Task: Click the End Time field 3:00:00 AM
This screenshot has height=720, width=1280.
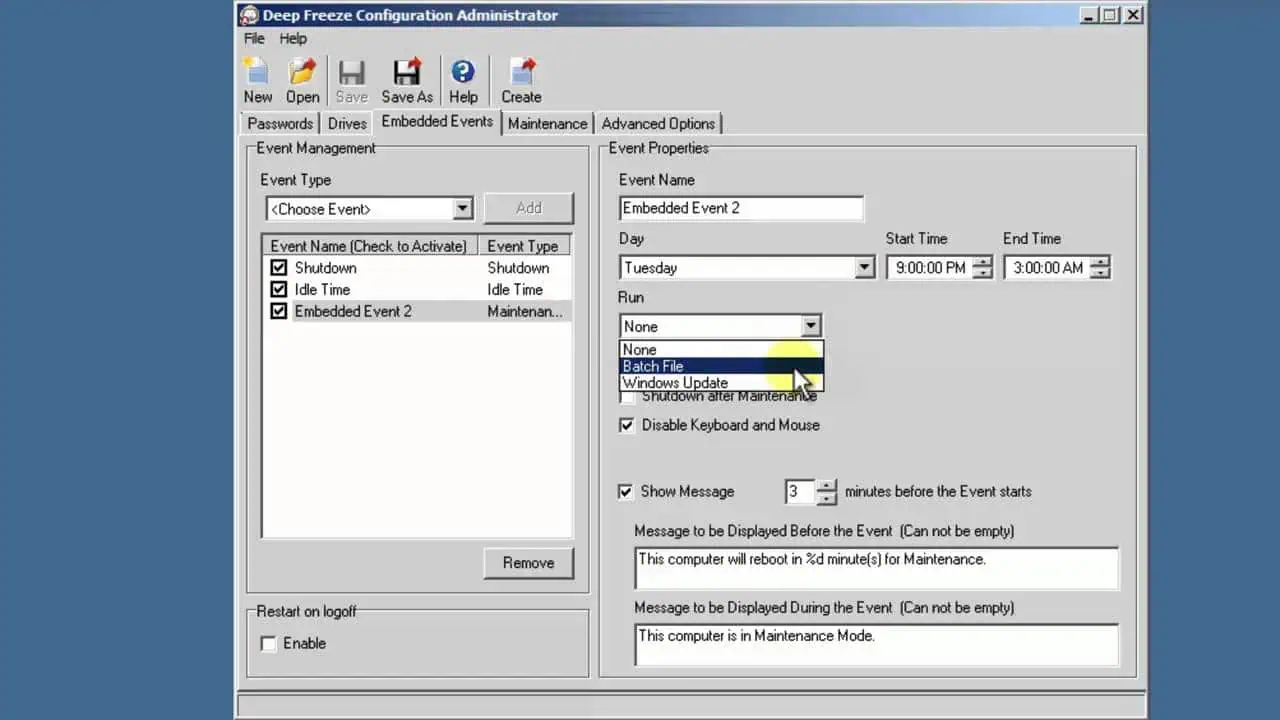Action: point(1047,268)
